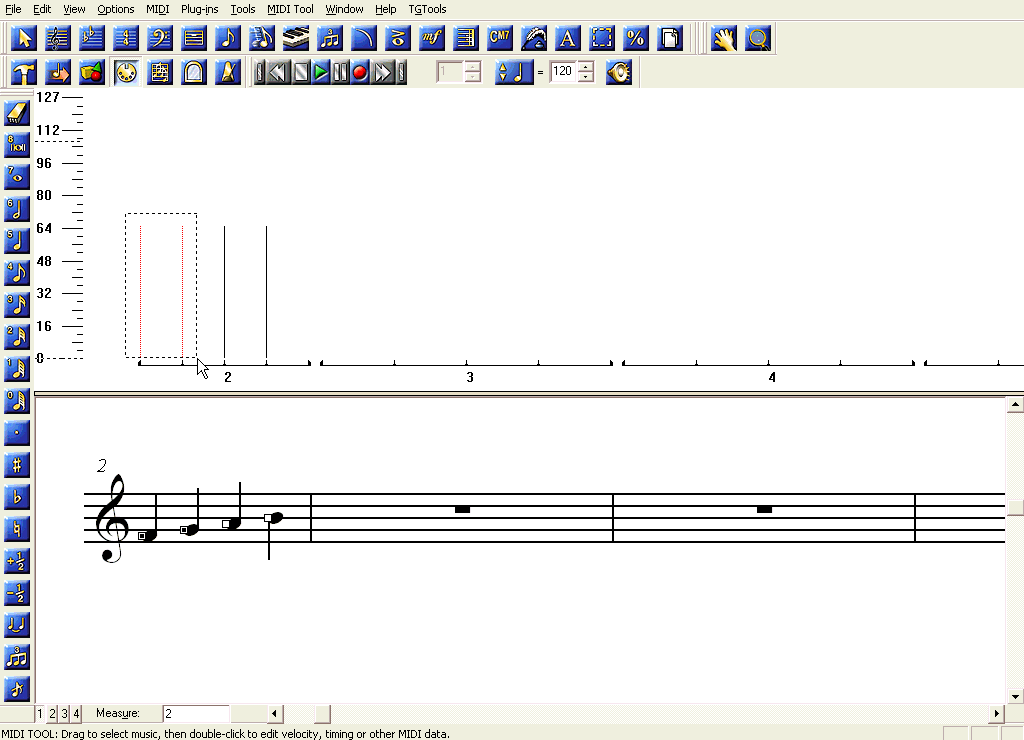Choose the Expression tool marked mf
This screenshot has width=1024, height=740.
(432, 39)
